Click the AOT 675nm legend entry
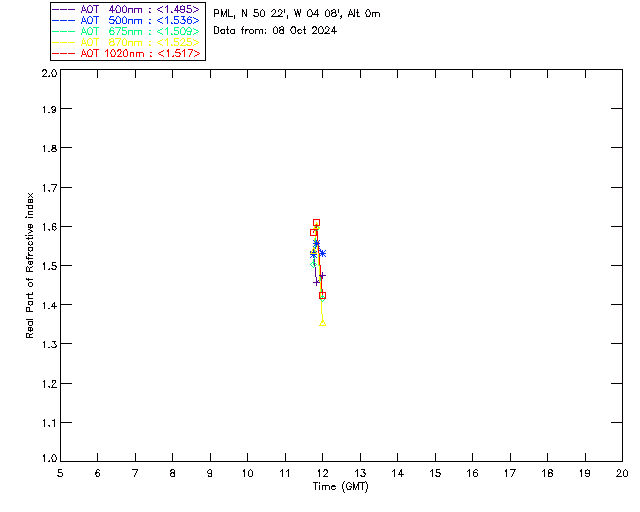Image resolution: width=640 pixels, height=512 pixels. [126, 31]
